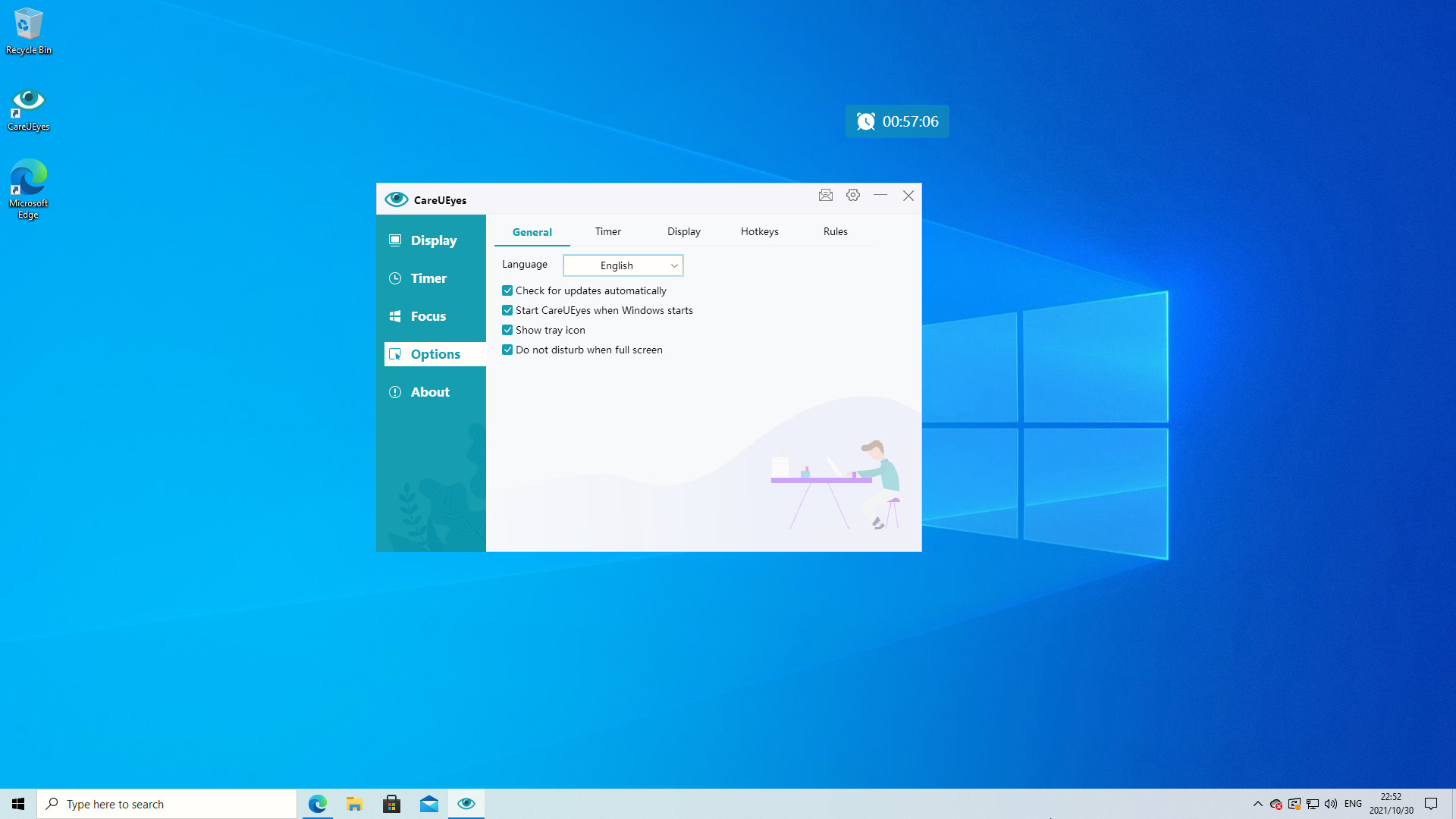Image resolution: width=1456 pixels, height=819 pixels.
Task: Uncheck Do not disturb when full screen
Action: click(507, 350)
